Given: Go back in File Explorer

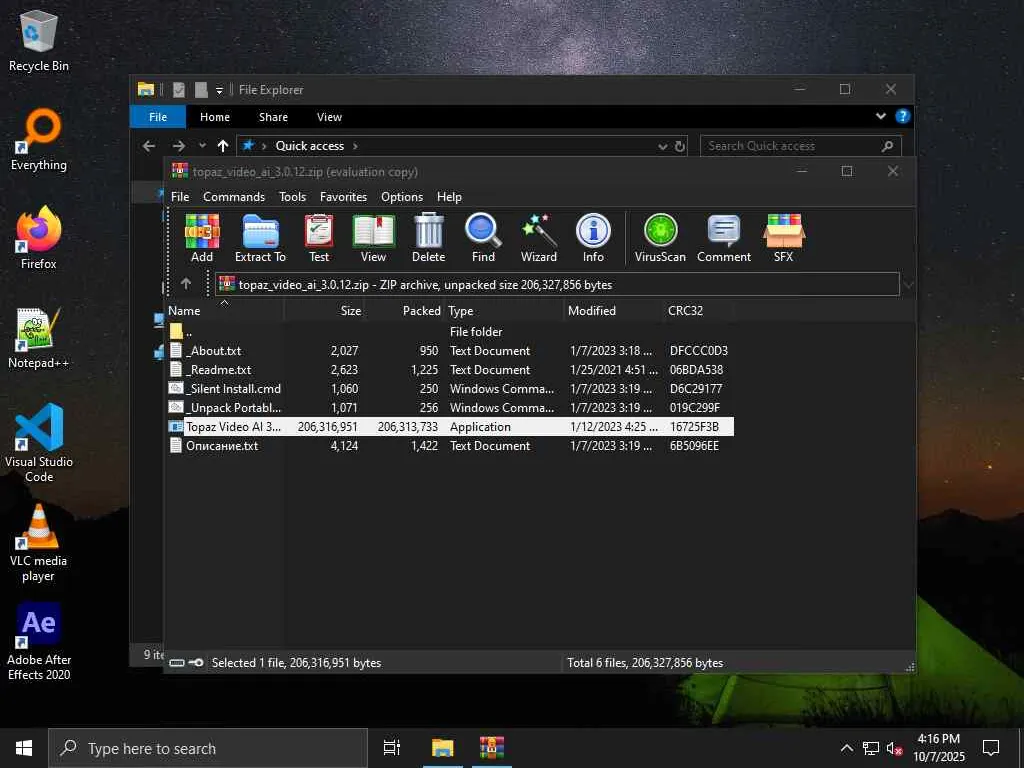Looking at the screenshot, I should (x=149, y=146).
